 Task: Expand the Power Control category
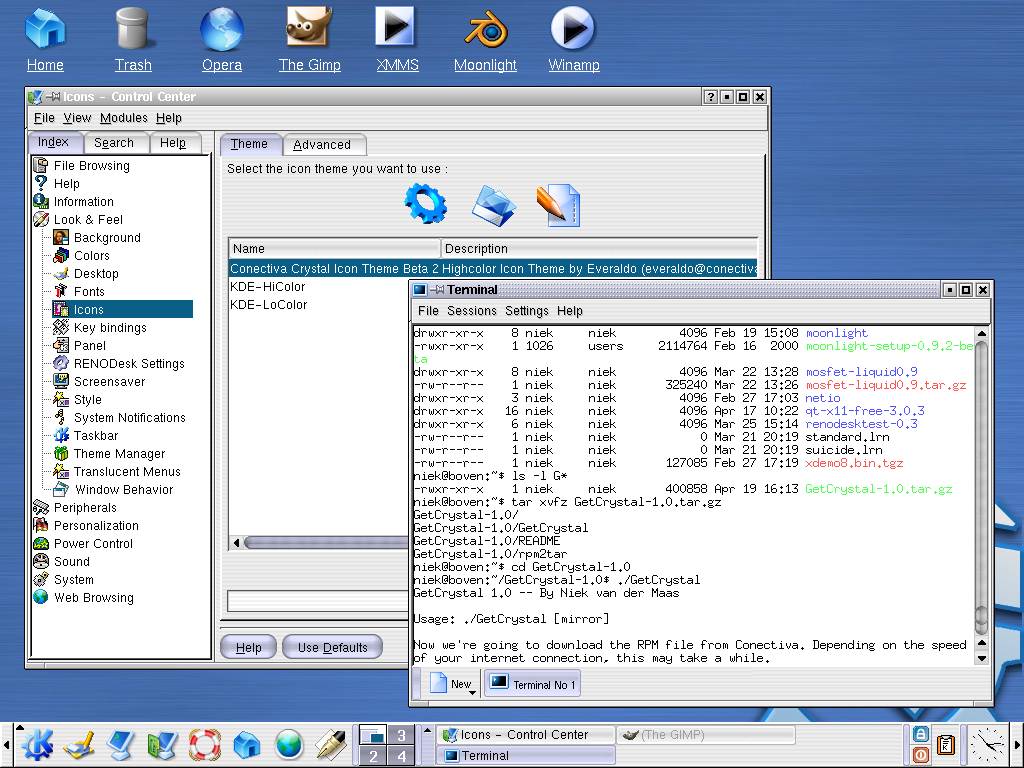93,543
